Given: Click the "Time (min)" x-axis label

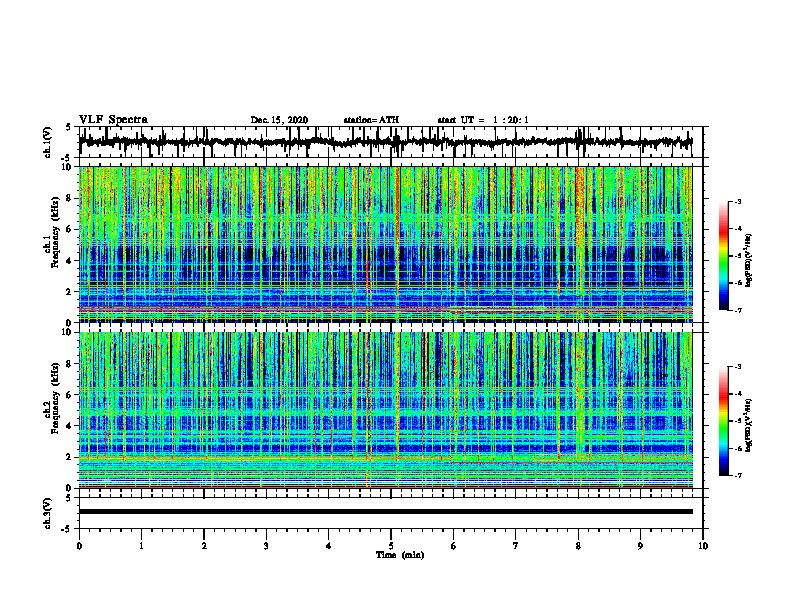Looking at the screenshot, I should (400, 555).
